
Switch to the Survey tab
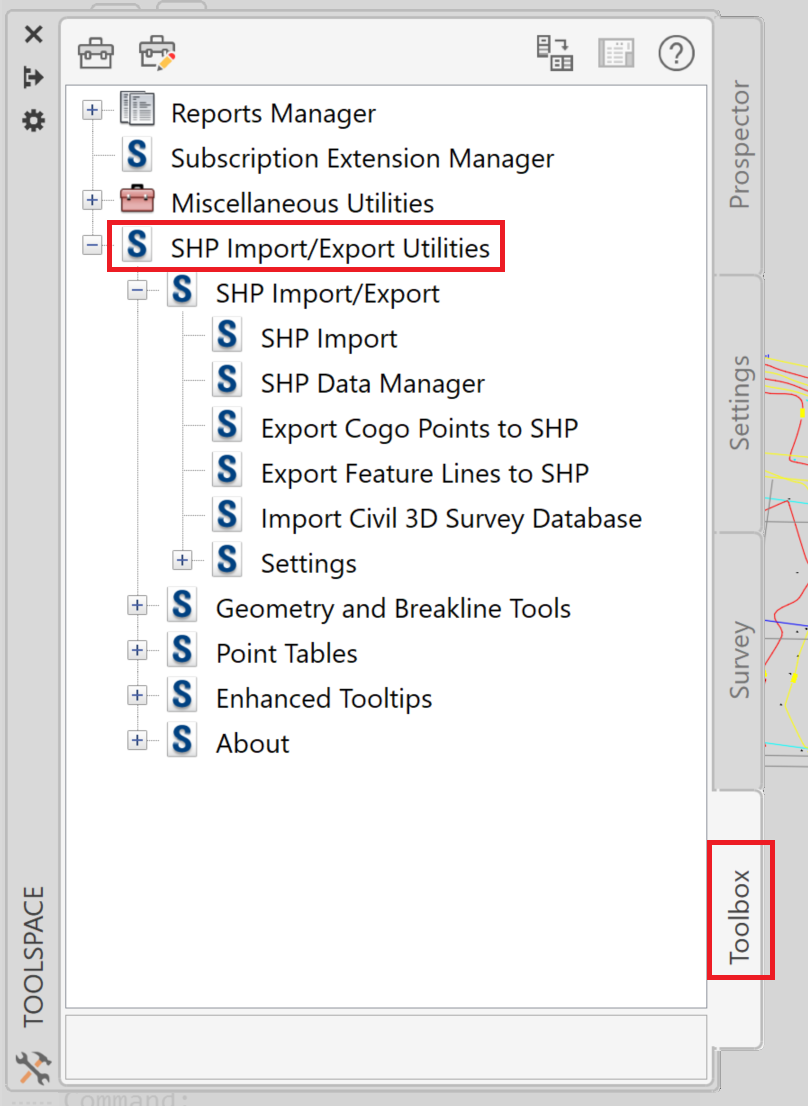point(739,661)
